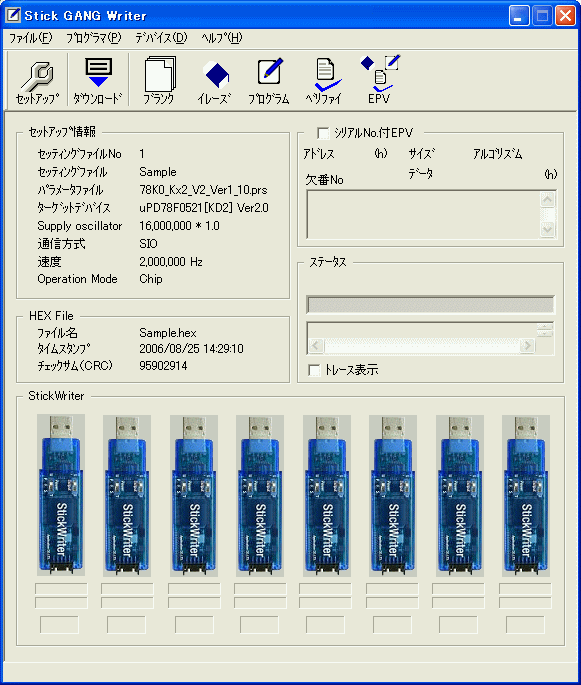Toggle the トレース表示 checkbox
The width and height of the screenshot is (581, 685).
pos(314,370)
